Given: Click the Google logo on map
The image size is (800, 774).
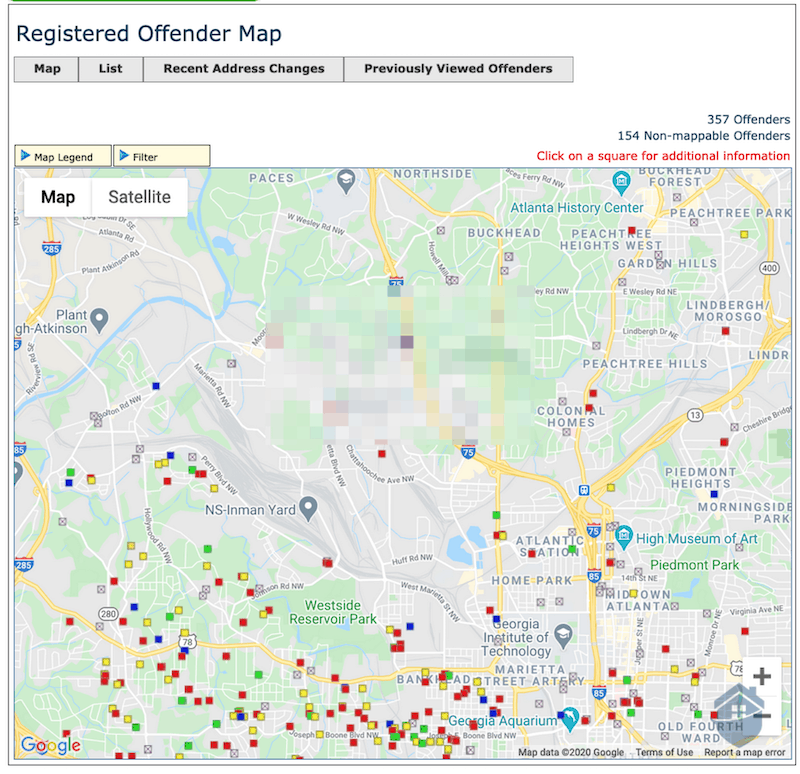Looking at the screenshot, I should [x=51, y=745].
